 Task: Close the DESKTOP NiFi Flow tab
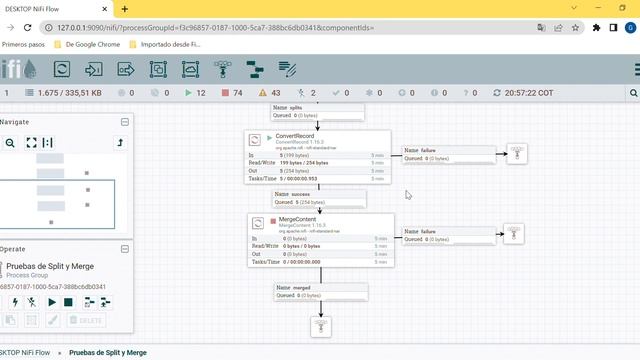click(x=104, y=9)
